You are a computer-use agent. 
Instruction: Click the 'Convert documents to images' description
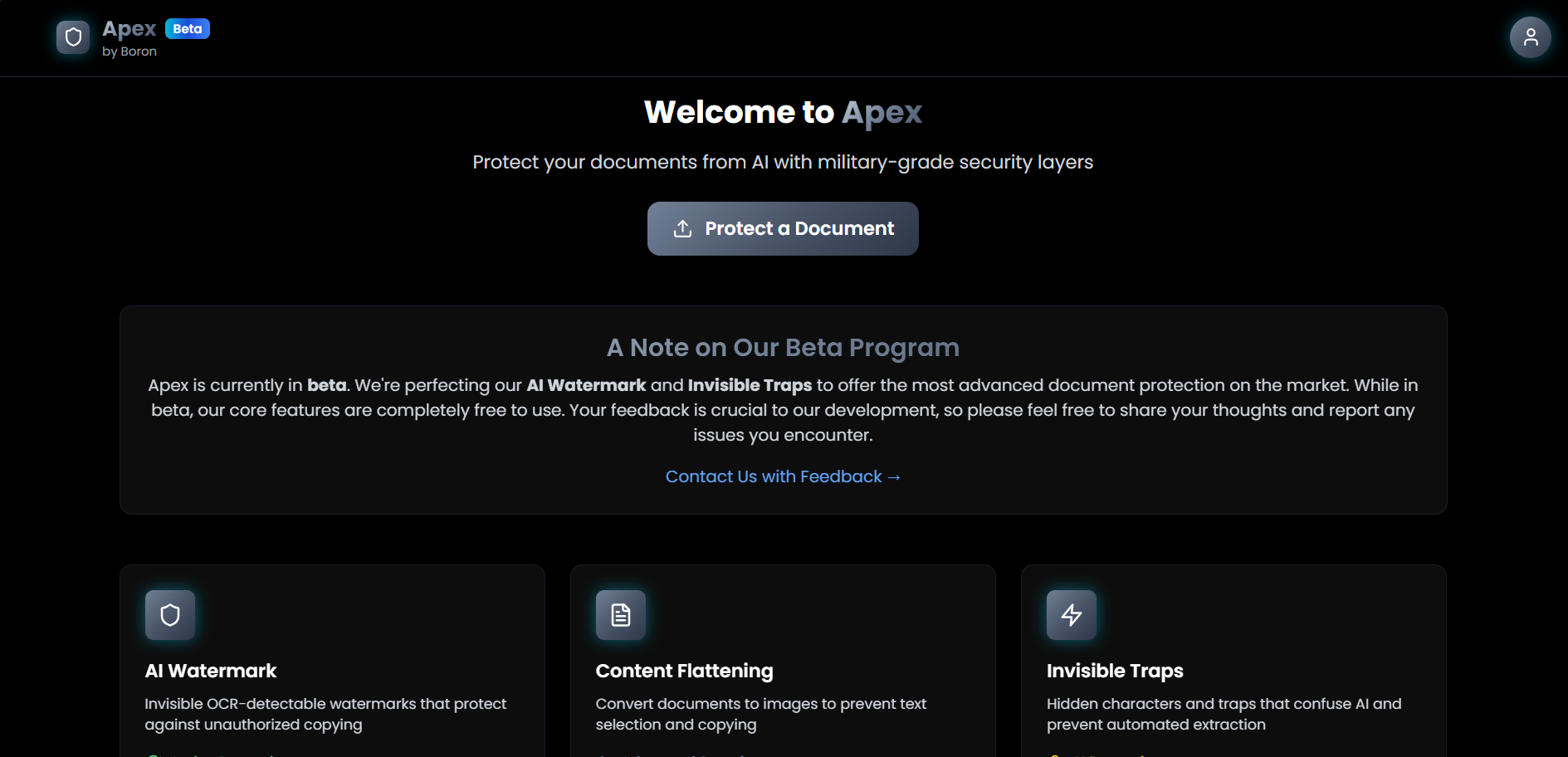click(x=760, y=714)
